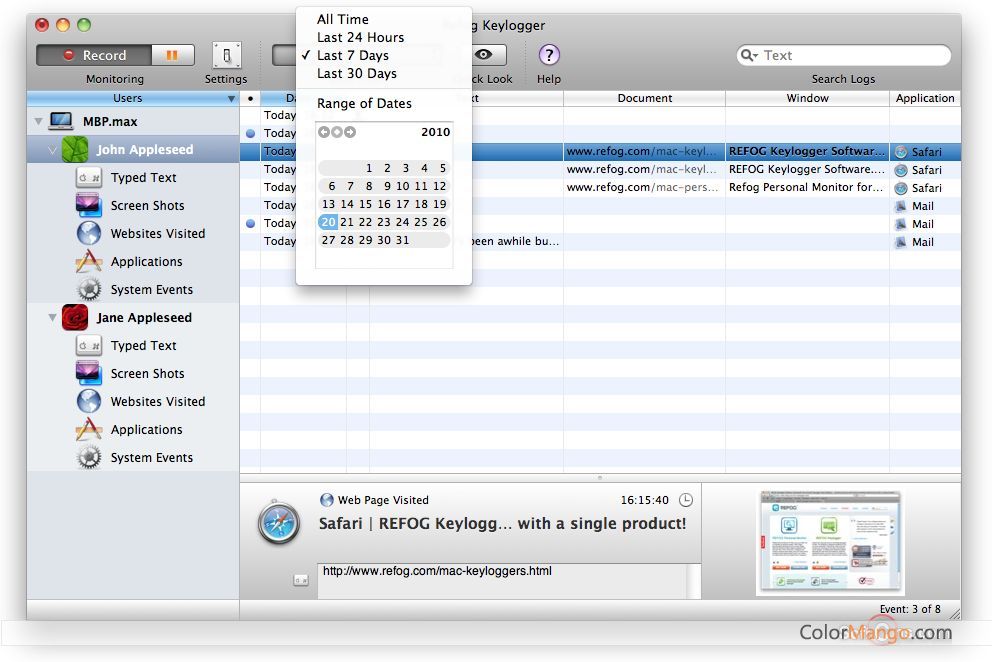Open Jane's Screen Shots icon
Screen dimensions: 992x662
pyautogui.click(x=89, y=373)
